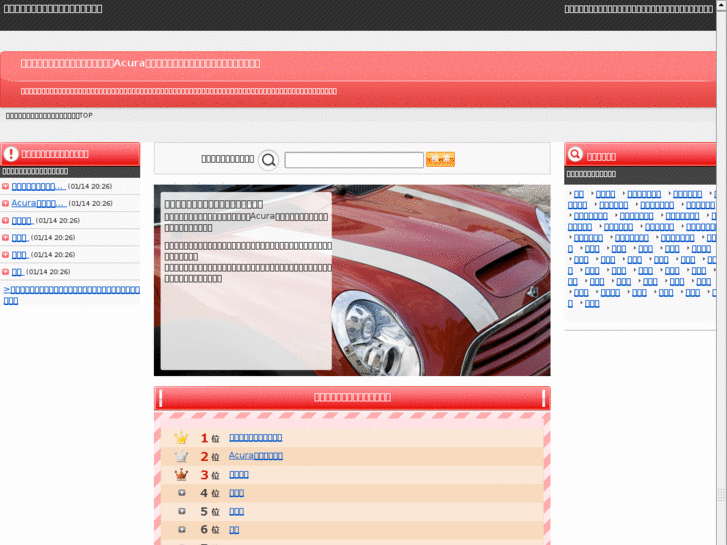Open the first link in left recent list
This screenshot has width=727, height=545.
(x=38, y=186)
